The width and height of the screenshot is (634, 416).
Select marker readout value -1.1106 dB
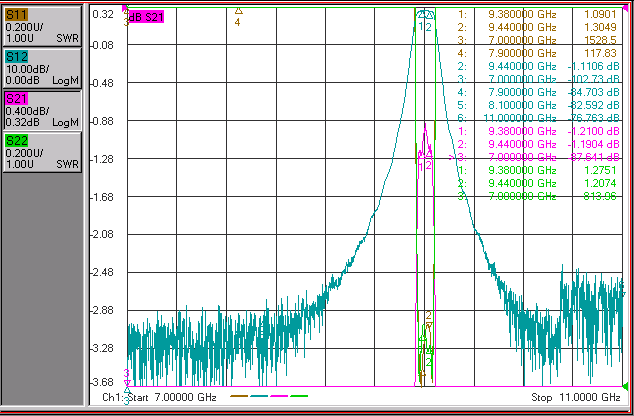click(594, 66)
